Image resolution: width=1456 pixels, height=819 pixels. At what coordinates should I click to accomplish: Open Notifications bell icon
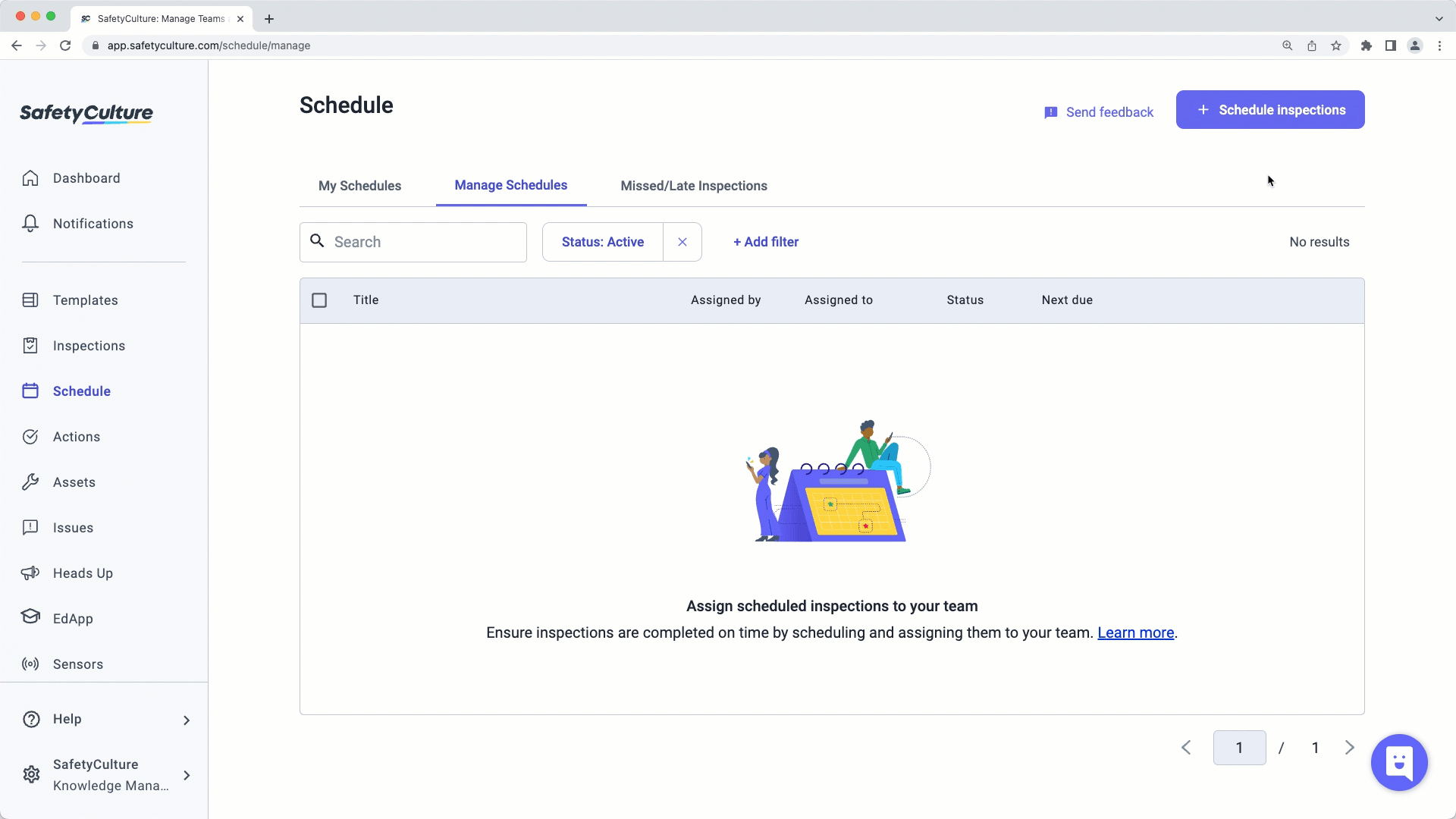(30, 224)
